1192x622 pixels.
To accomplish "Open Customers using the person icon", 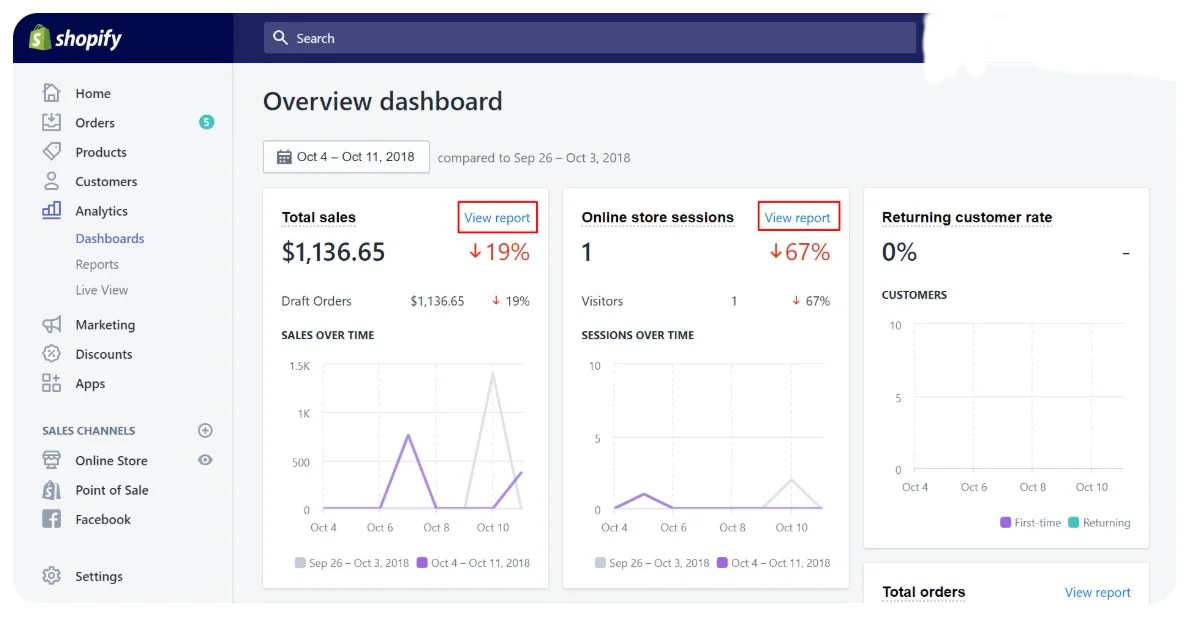I will tap(52, 181).
